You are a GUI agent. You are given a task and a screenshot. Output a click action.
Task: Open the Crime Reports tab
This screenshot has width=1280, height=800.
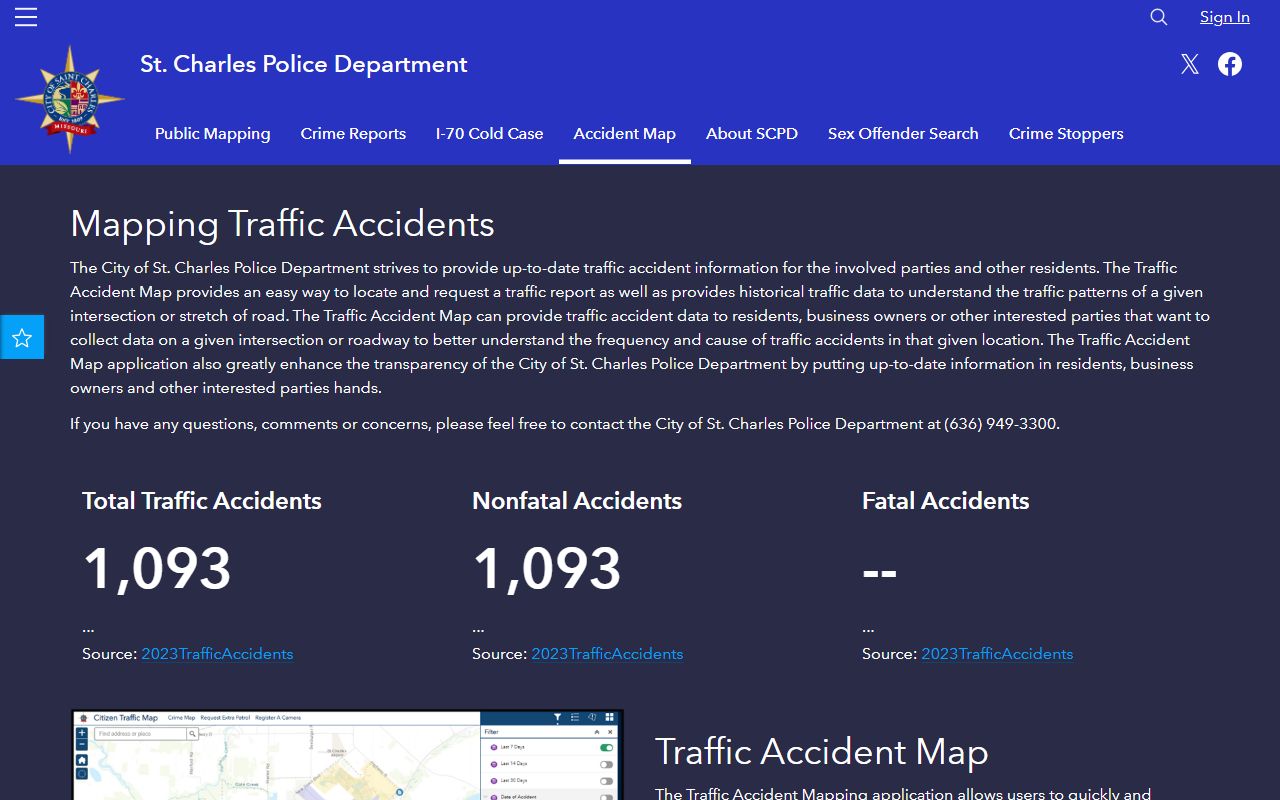coord(353,133)
